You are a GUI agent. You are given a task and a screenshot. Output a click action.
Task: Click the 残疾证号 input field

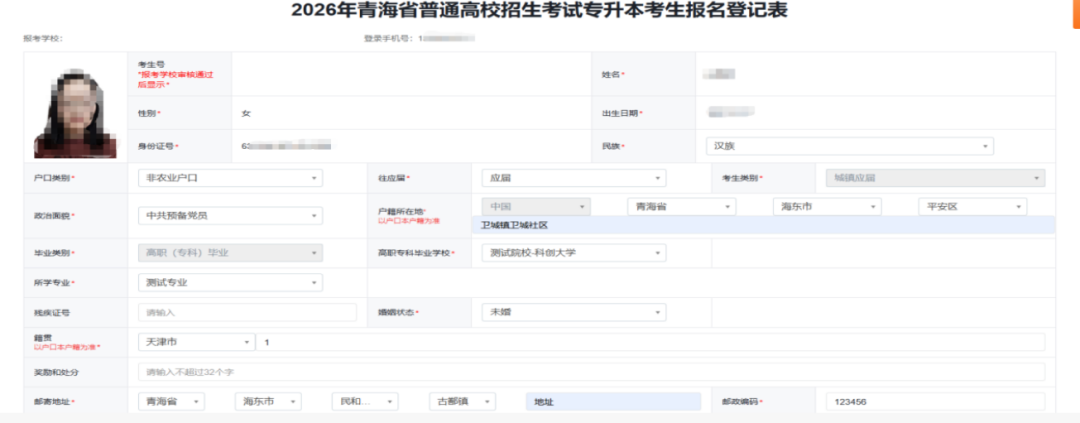(x=247, y=312)
